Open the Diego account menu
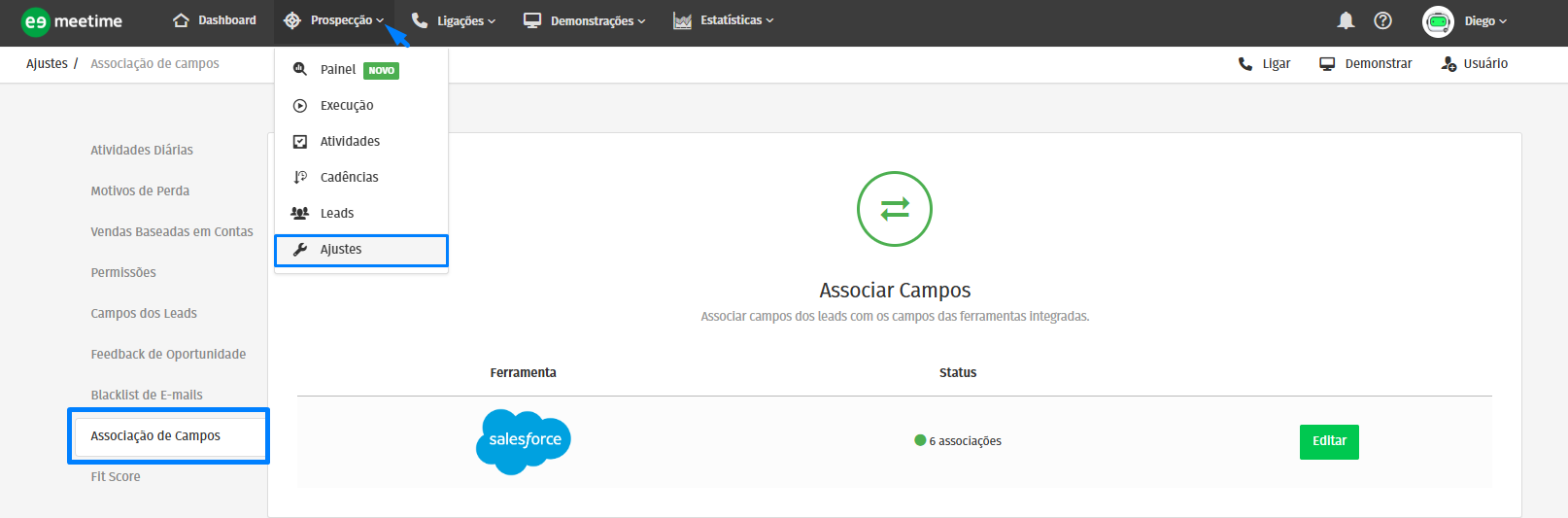1568x518 pixels. [1484, 21]
